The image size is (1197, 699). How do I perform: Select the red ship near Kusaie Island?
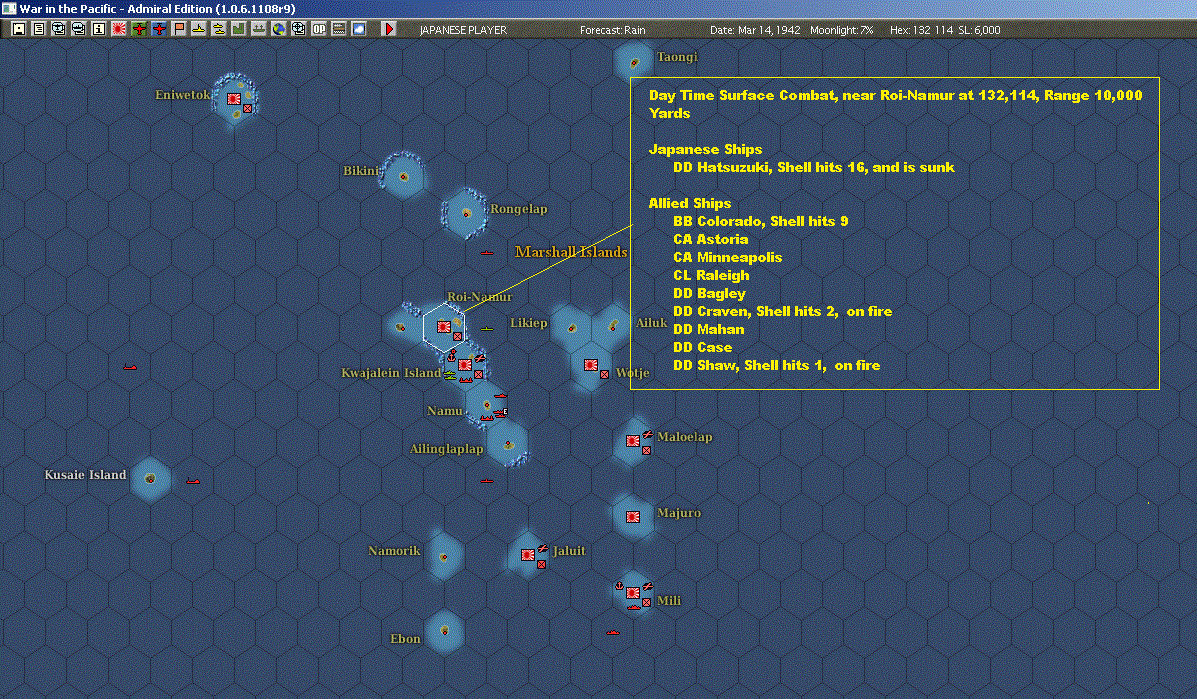[193, 481]
